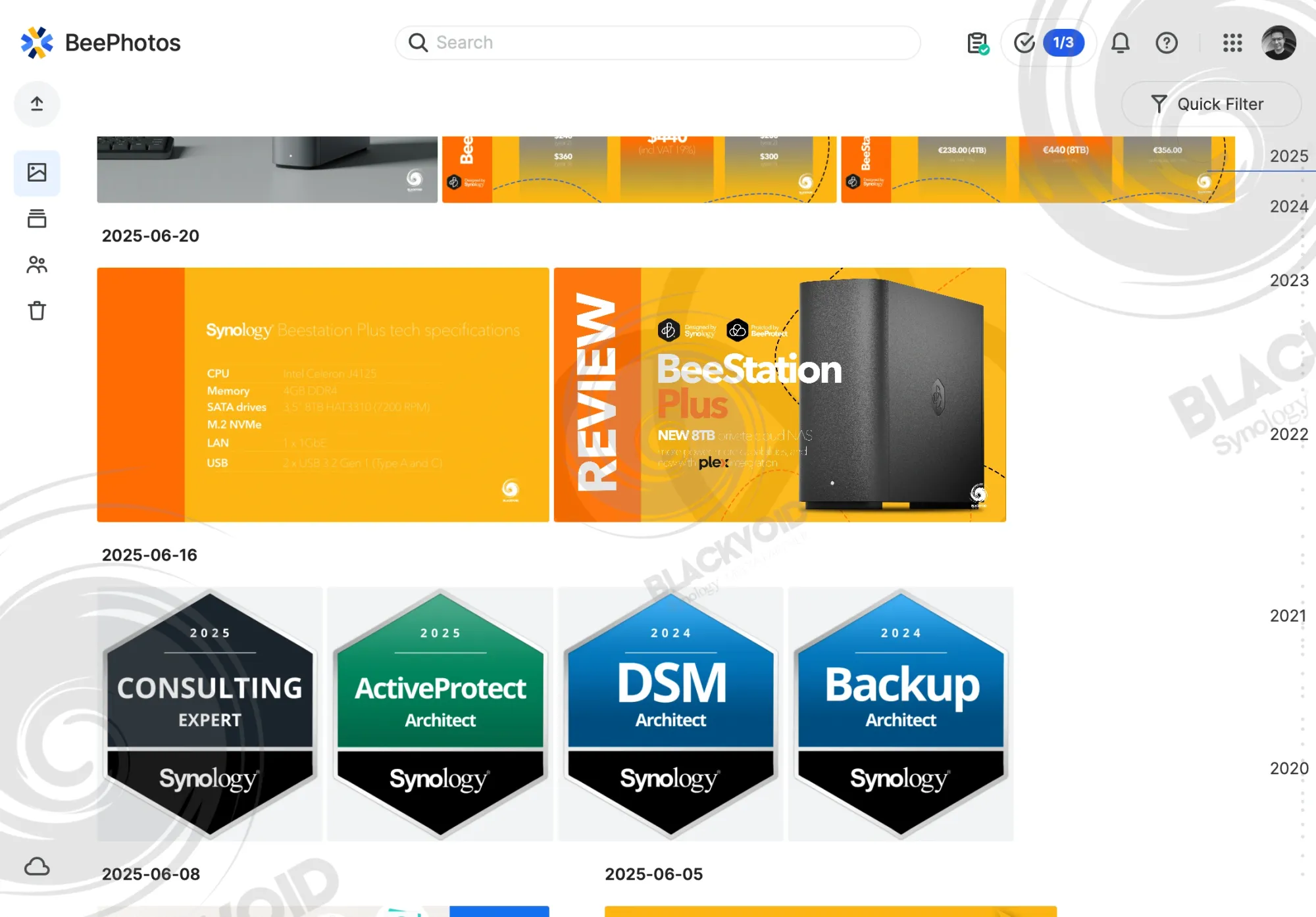This screenshot has width=1316, height=917.
Task: Jump to 2022 on the timeline
Action: [1289, 434]
